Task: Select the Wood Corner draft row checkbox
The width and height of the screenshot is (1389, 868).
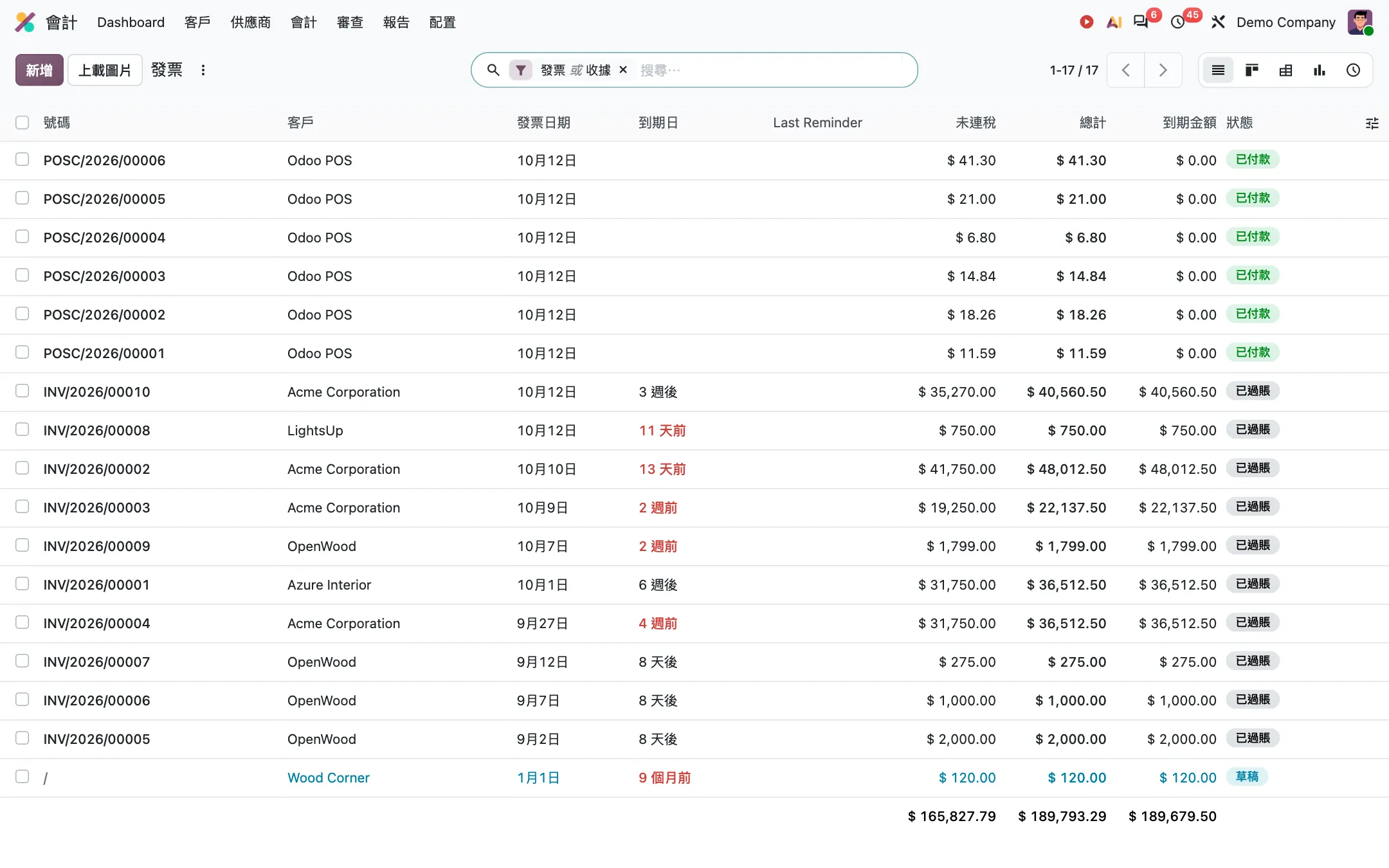Action: pyautogui.click(x=23, y=777)
